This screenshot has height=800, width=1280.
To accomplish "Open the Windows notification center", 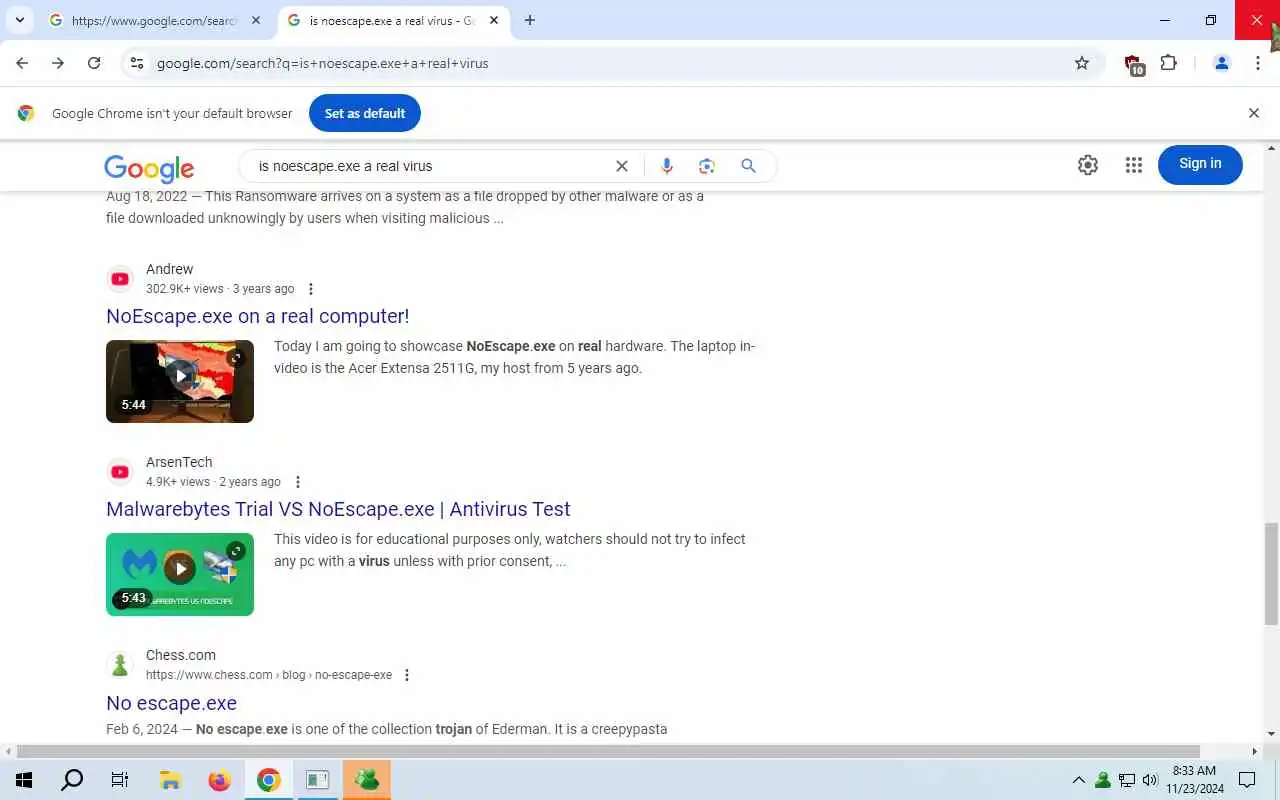I will (x=1247, y=780).
